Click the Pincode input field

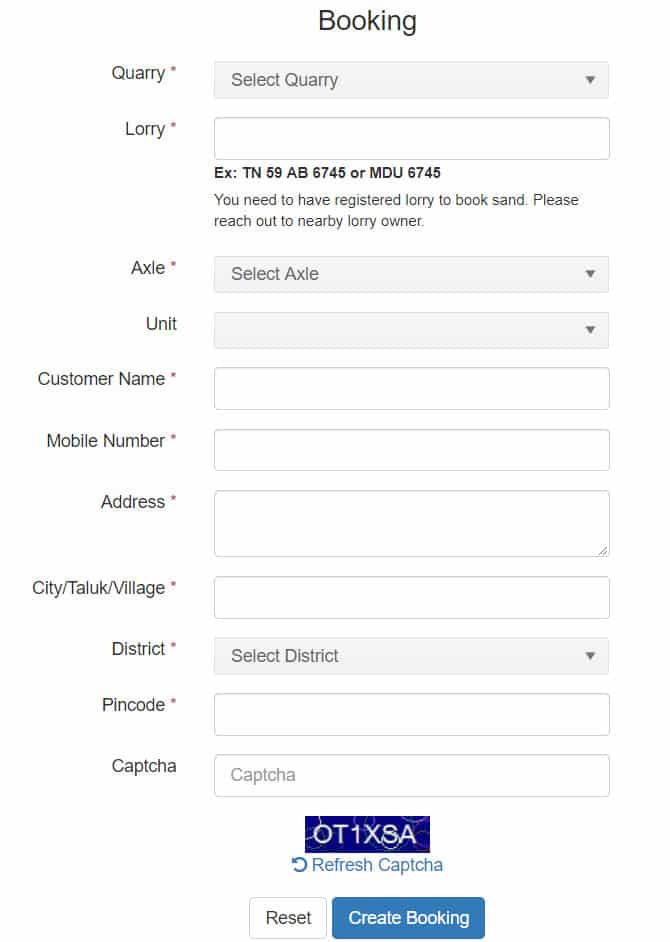(x=411, y=714)
